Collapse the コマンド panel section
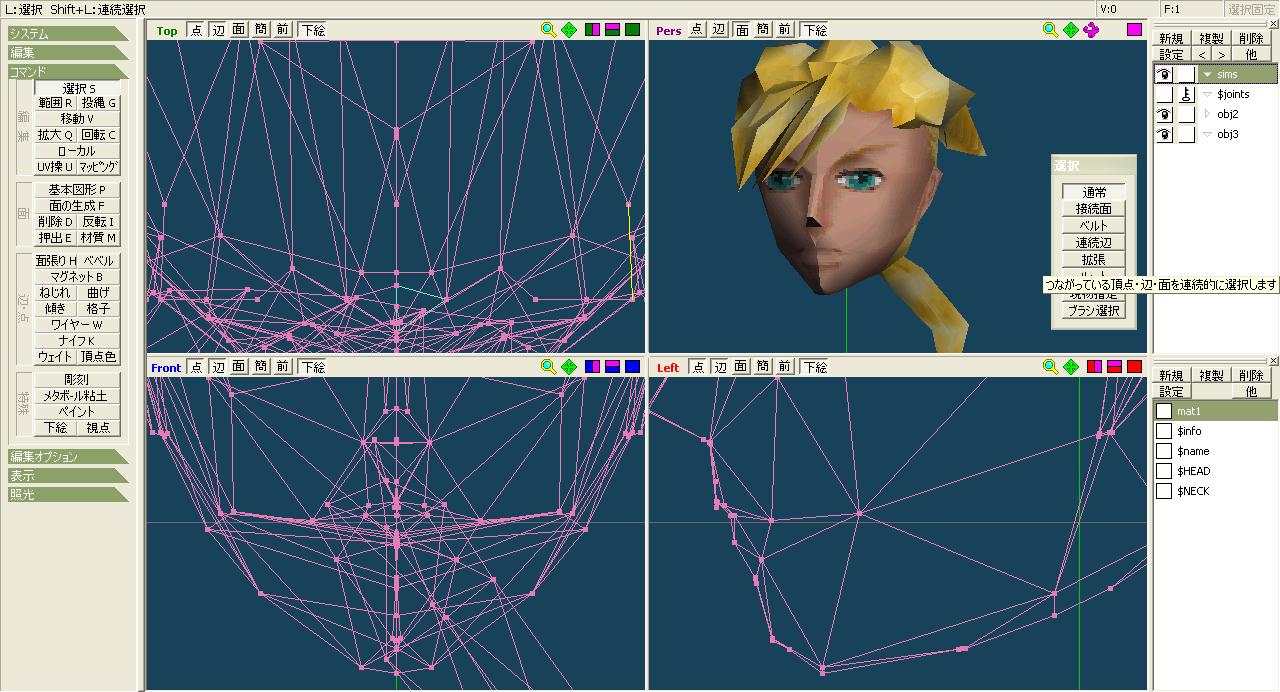Image resolution: width=1280 pixels, height=692 pixels. point(68,72)
